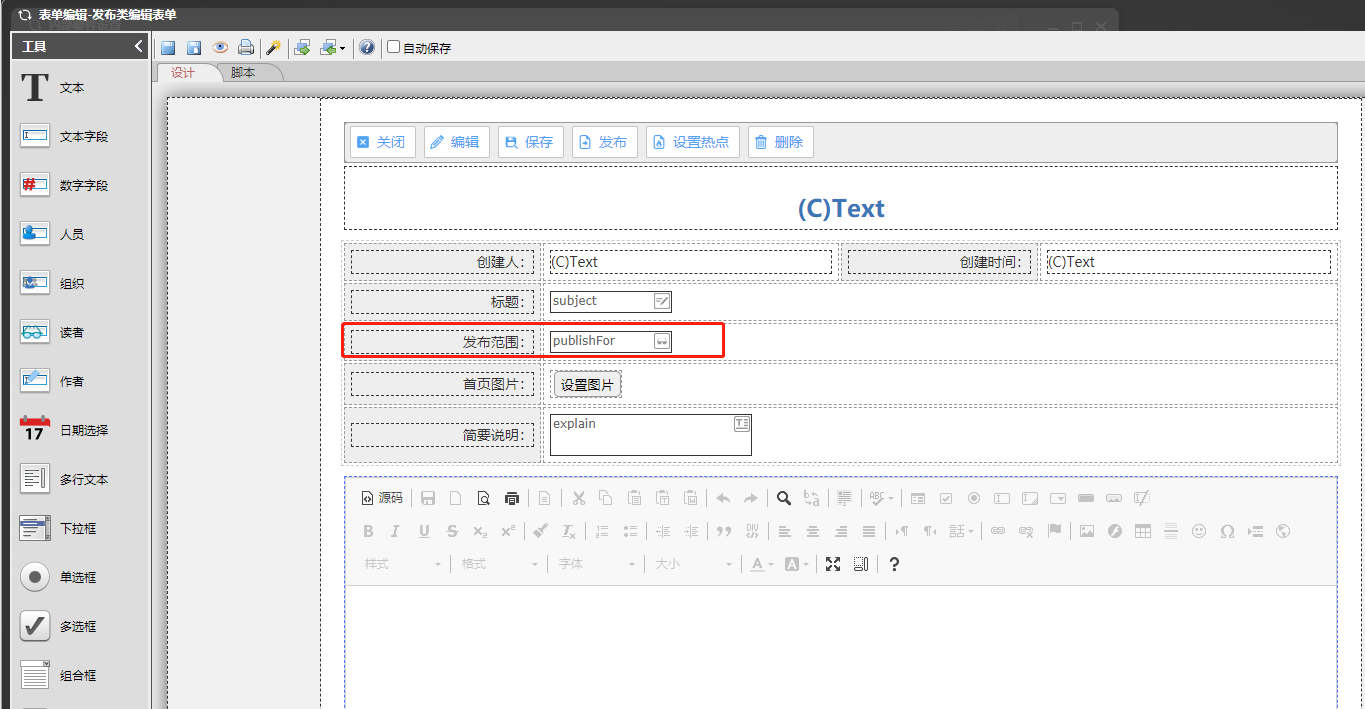The image size is (1365, 709).
Task: Enable the 自动保存 auto-save checkbox
Action: coord(394,47)
